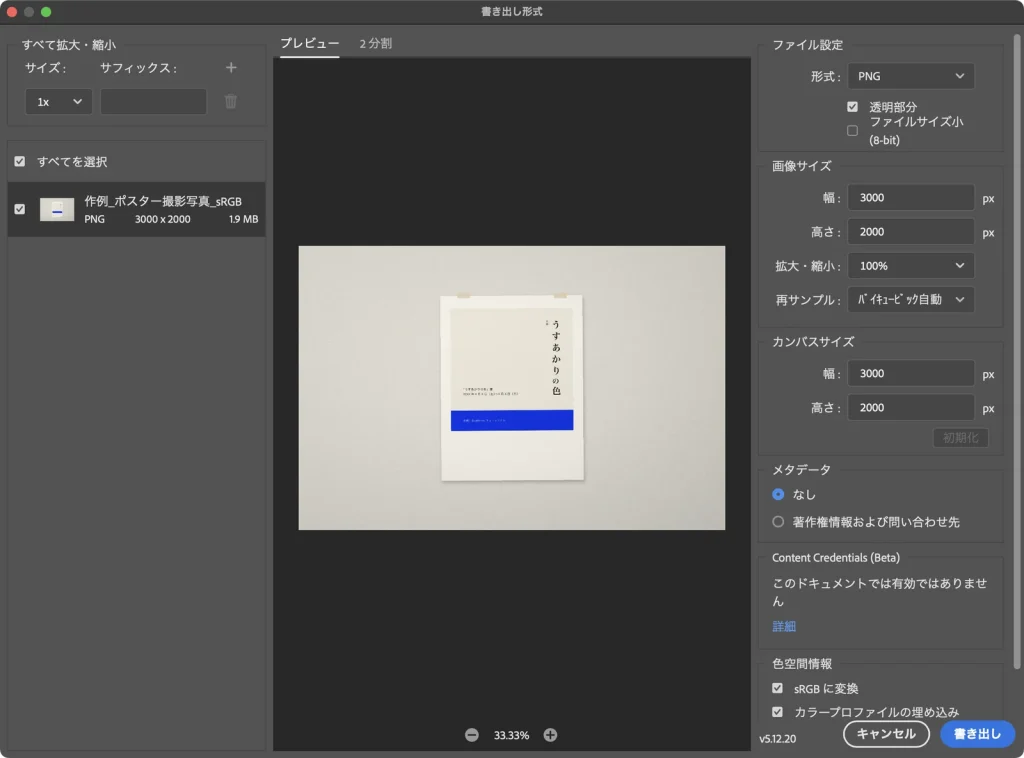Image resolution: width=1024 pixels, height=758 pixels.
Task: Uncheck the 作例_ポスター撮影写真_sRGB asset checkbox
Action: click(20, 210)
